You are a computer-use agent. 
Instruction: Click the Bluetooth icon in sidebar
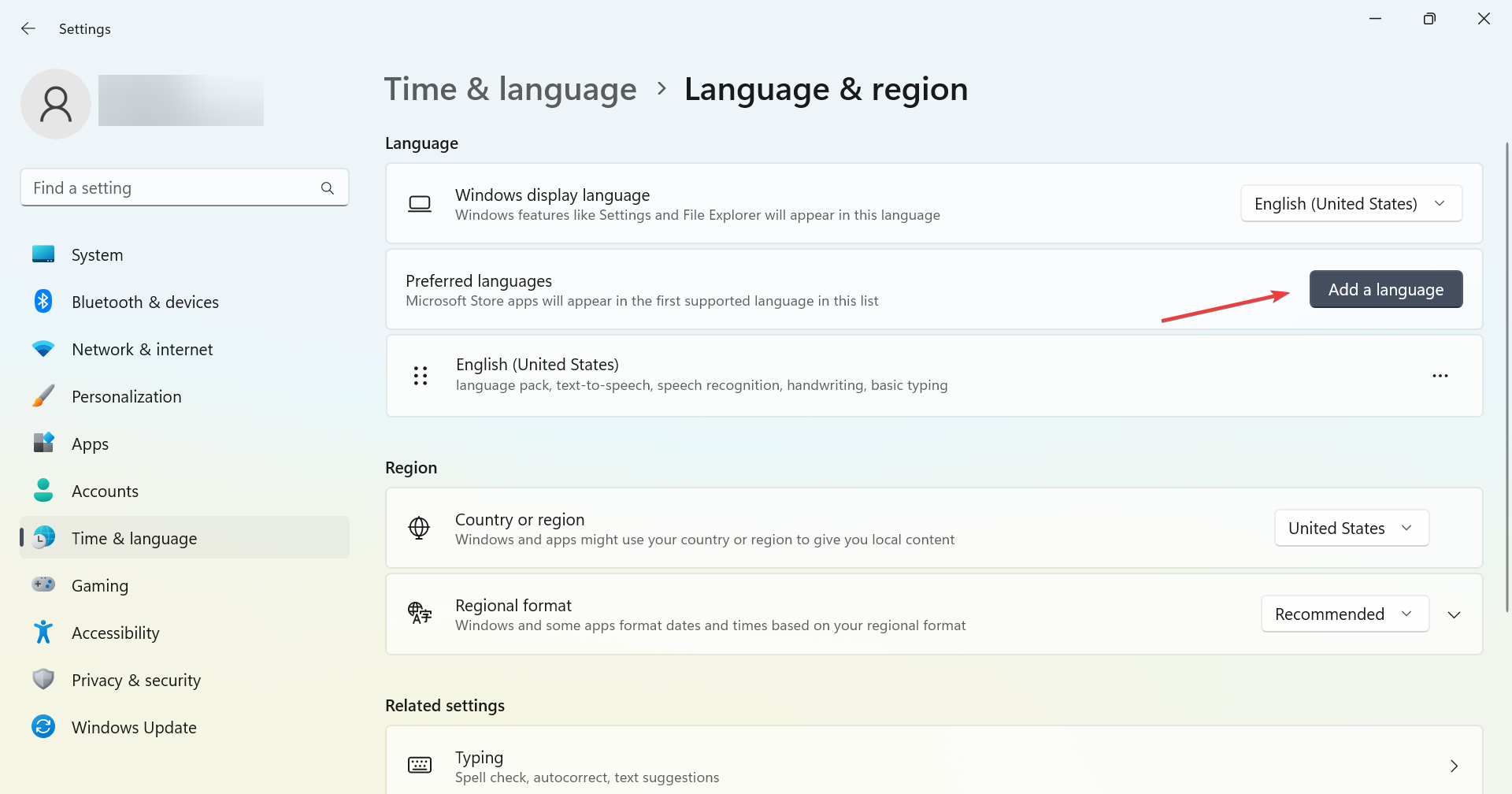tap(43, 301)
